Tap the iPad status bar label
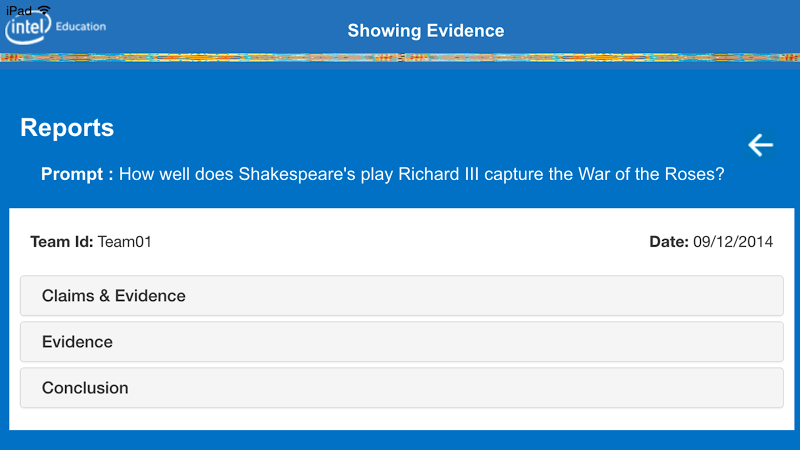Screen dimensions: 800x450 coord(18,9)
